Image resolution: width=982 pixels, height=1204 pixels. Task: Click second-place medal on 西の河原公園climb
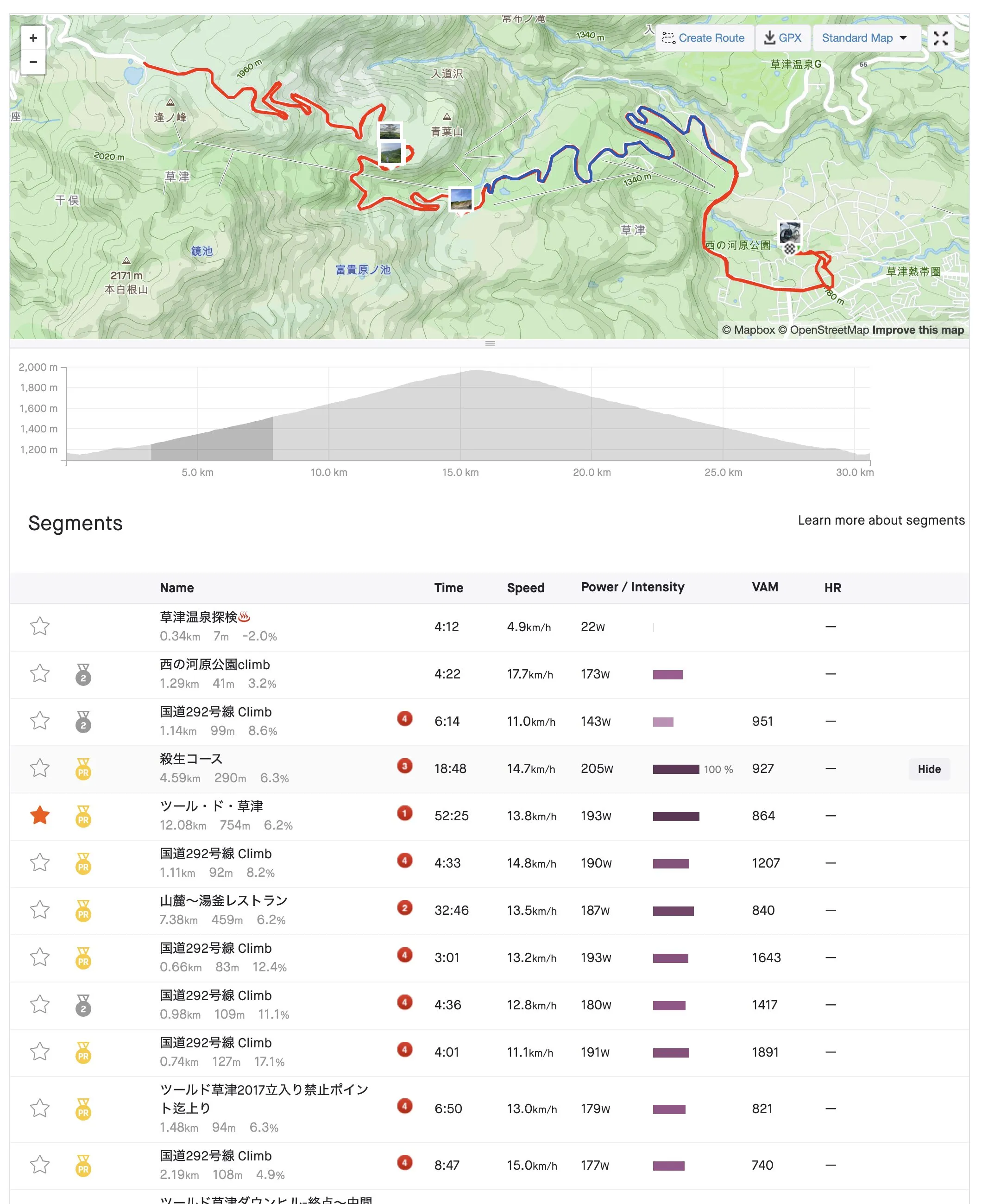tap(83, 674)
